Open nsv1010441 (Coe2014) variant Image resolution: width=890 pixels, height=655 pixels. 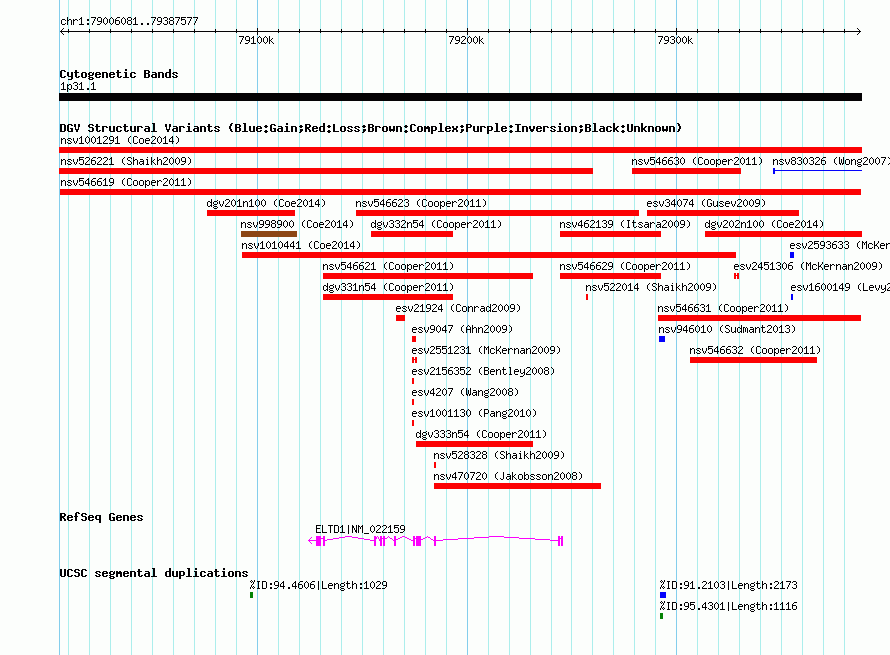pos(489,255)
